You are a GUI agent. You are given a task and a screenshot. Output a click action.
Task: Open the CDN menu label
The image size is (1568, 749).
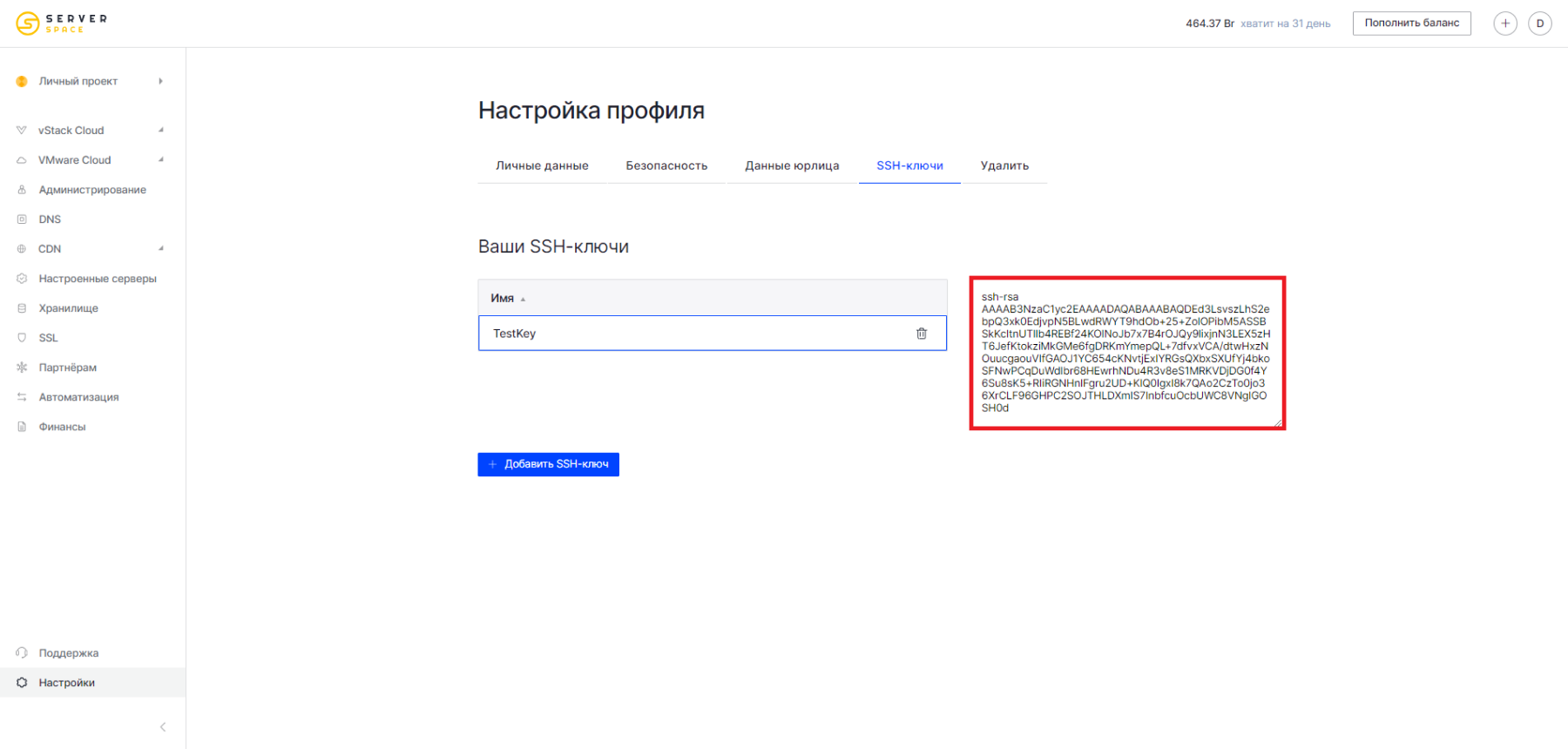pyautogui.click(x=50, y=249)
